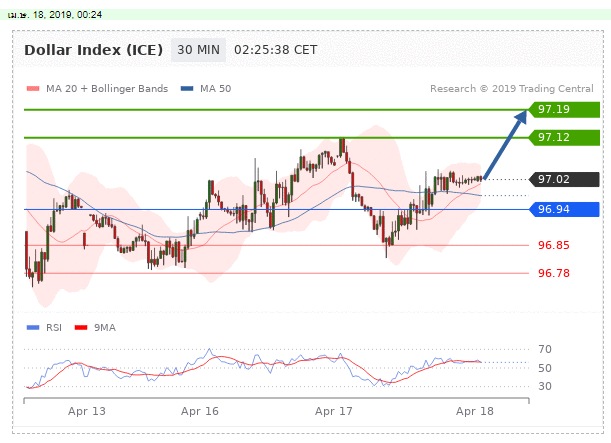Select the 97.19 resistance price tag
This screenshot has height=443, width=611.
564,109
